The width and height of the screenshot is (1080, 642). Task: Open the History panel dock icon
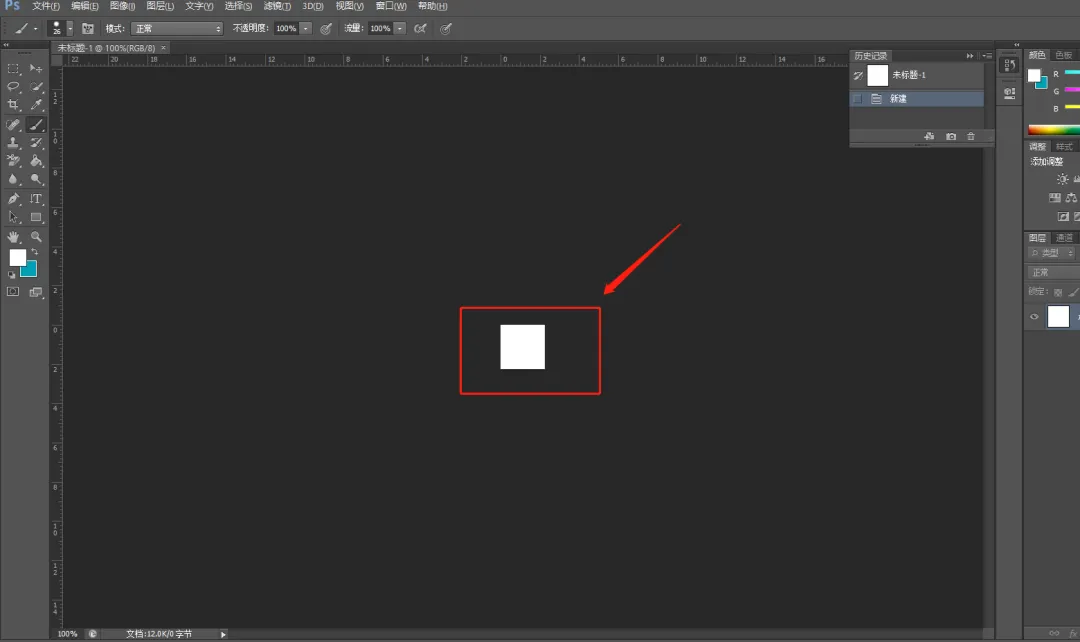coord(1009,65)
